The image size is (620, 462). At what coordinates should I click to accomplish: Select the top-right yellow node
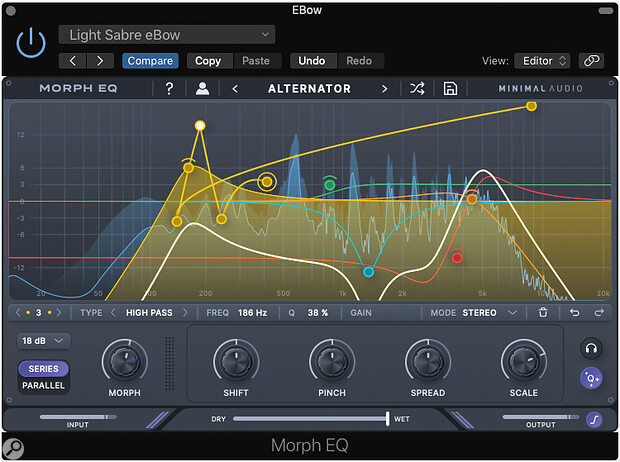[x=531, y=106]
